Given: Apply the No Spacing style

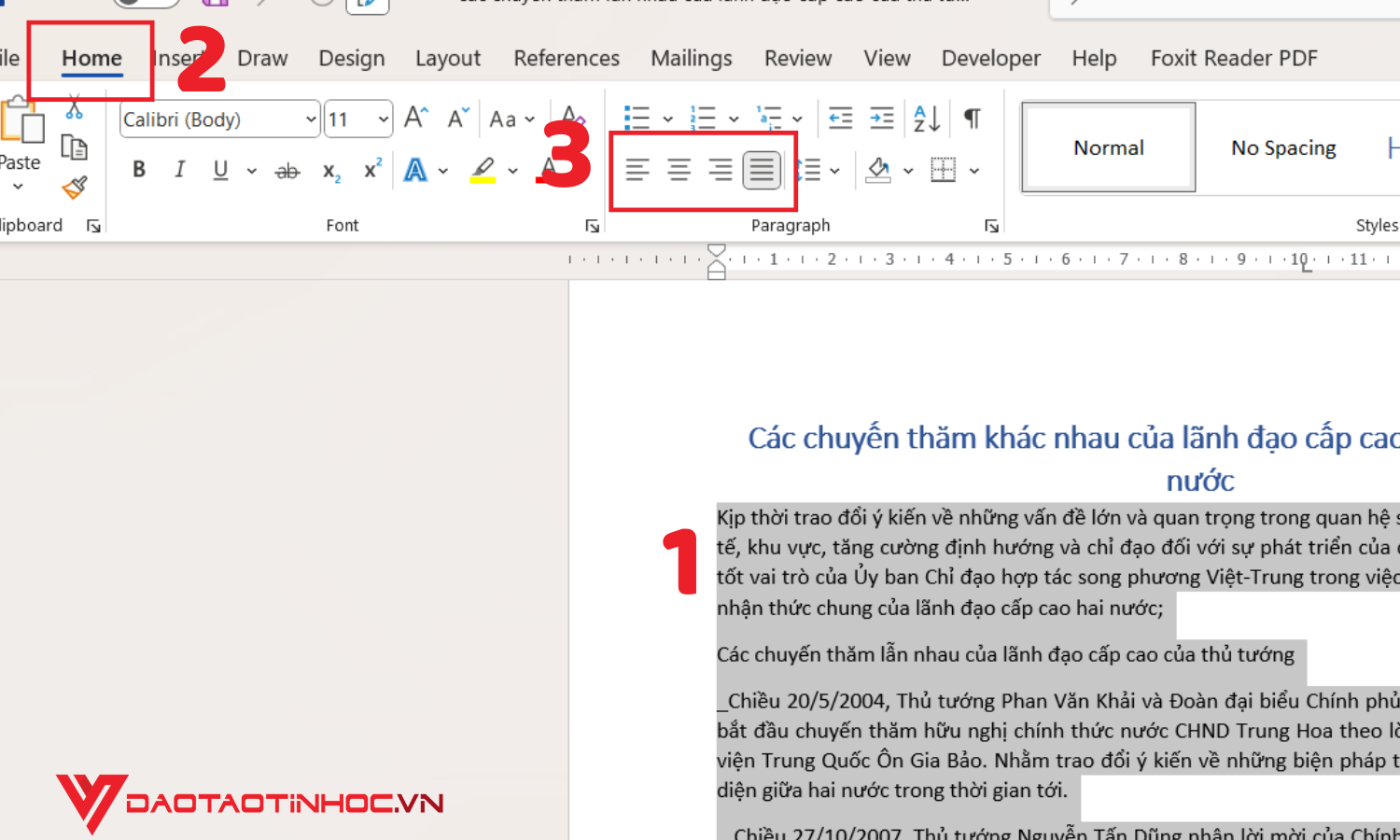Looking at the screenshot, I should (1283, 147).
